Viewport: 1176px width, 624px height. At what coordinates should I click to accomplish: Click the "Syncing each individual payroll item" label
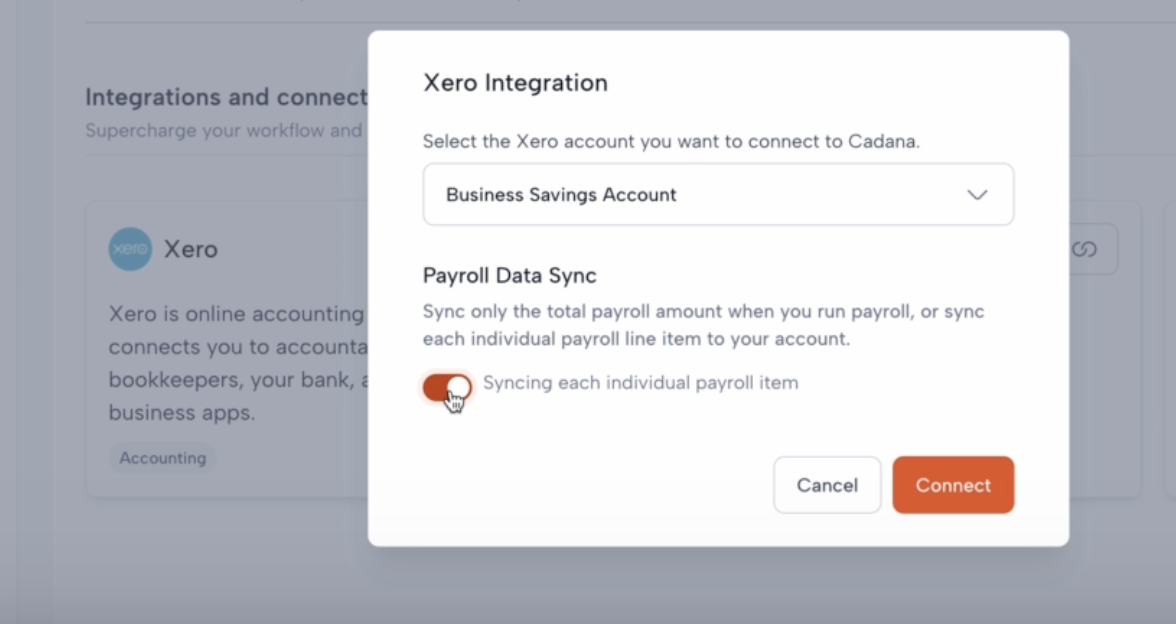[x=640, y=383]
